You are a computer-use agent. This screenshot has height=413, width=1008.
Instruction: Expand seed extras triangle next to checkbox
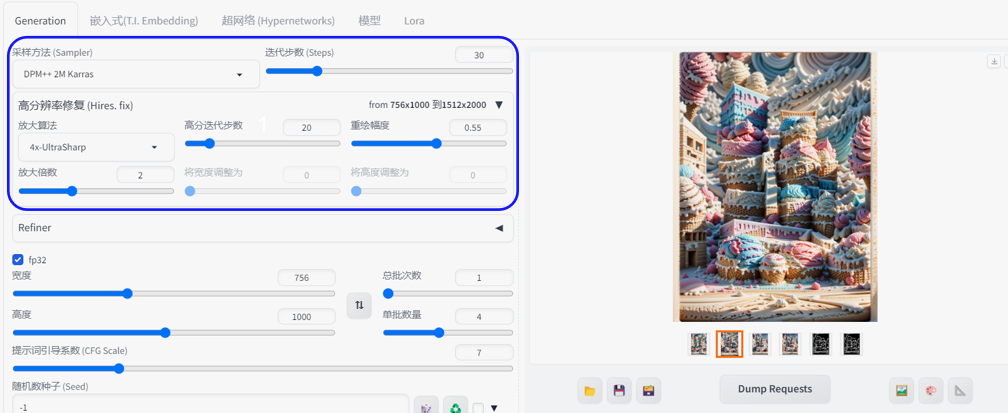tap(494, 407)
